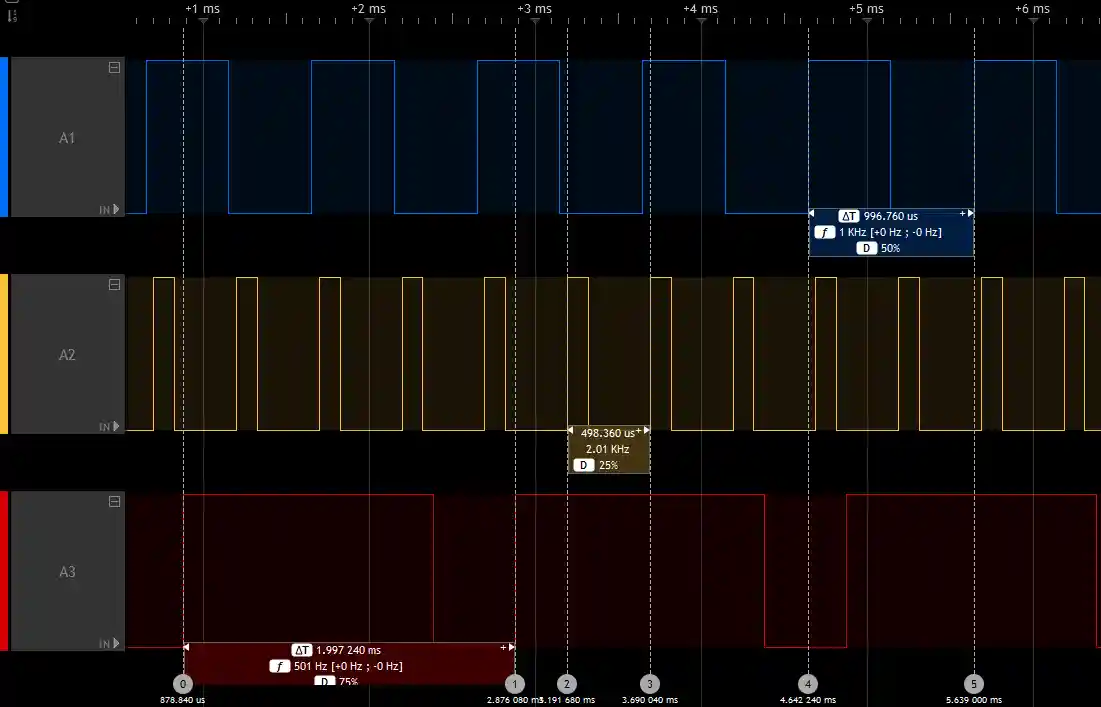This screenshot has width=1101, height=707.
Task: Select the blue color bar of channel A1
Action: (x=4, y=137)
